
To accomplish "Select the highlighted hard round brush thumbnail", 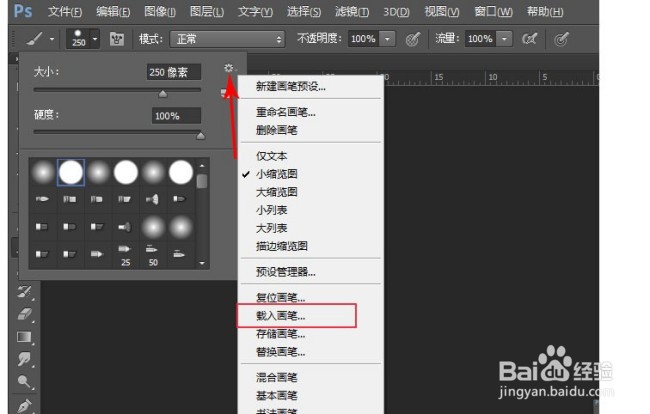I will [x=71, y=172].
